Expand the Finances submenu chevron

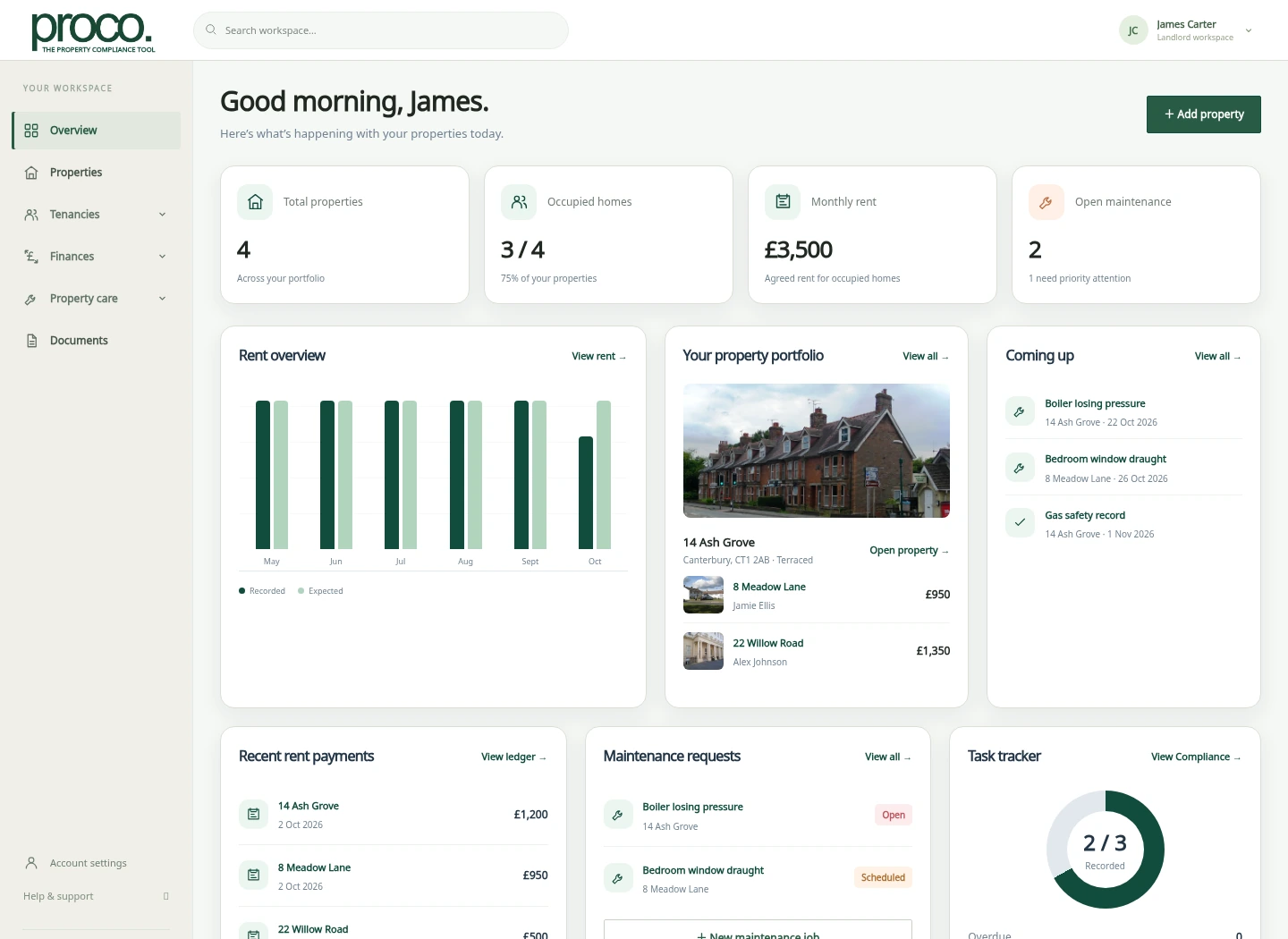[162, 257]
